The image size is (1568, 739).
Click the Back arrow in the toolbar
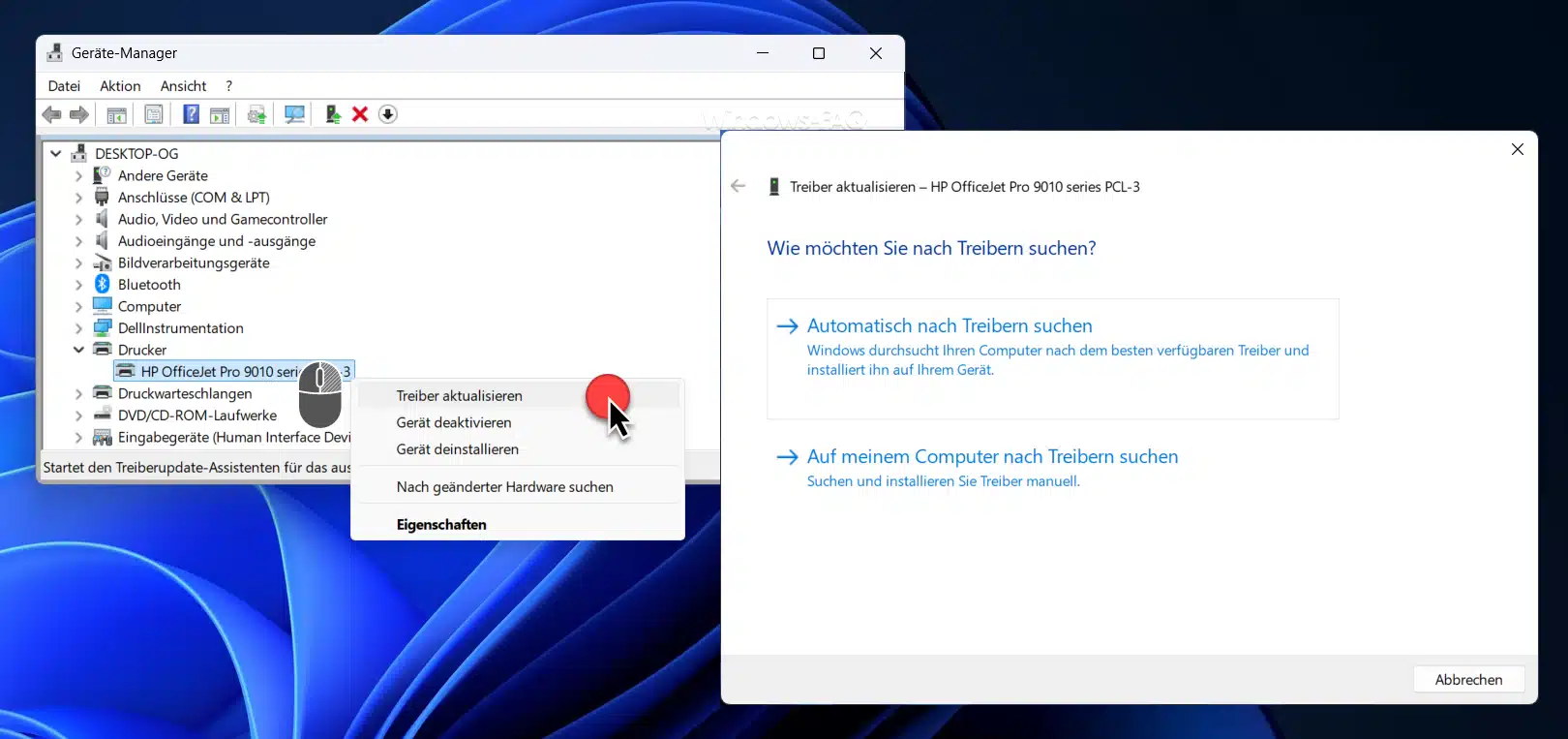(x=51, y=114)
